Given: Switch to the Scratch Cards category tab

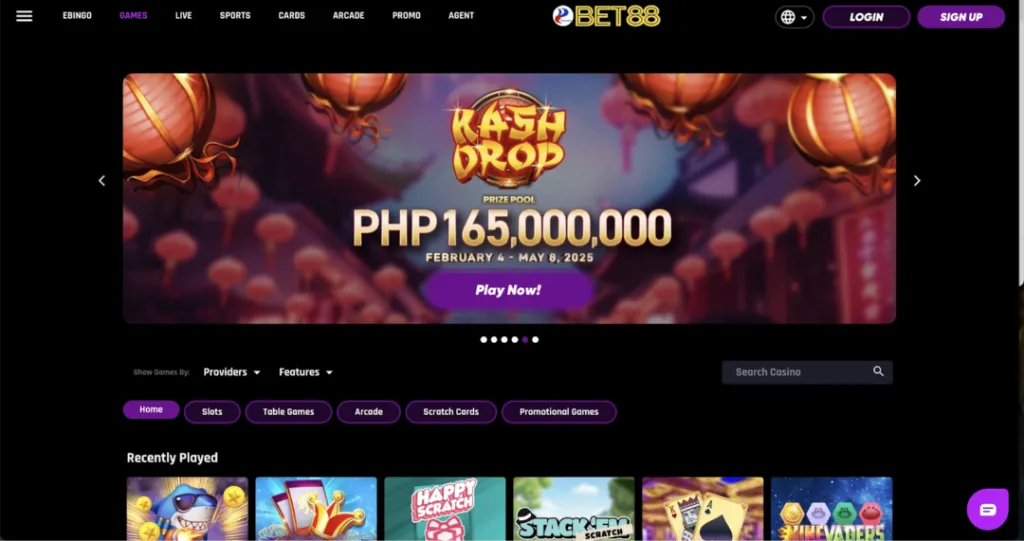Looking at the screenshot, I should (x=451, y=412).
